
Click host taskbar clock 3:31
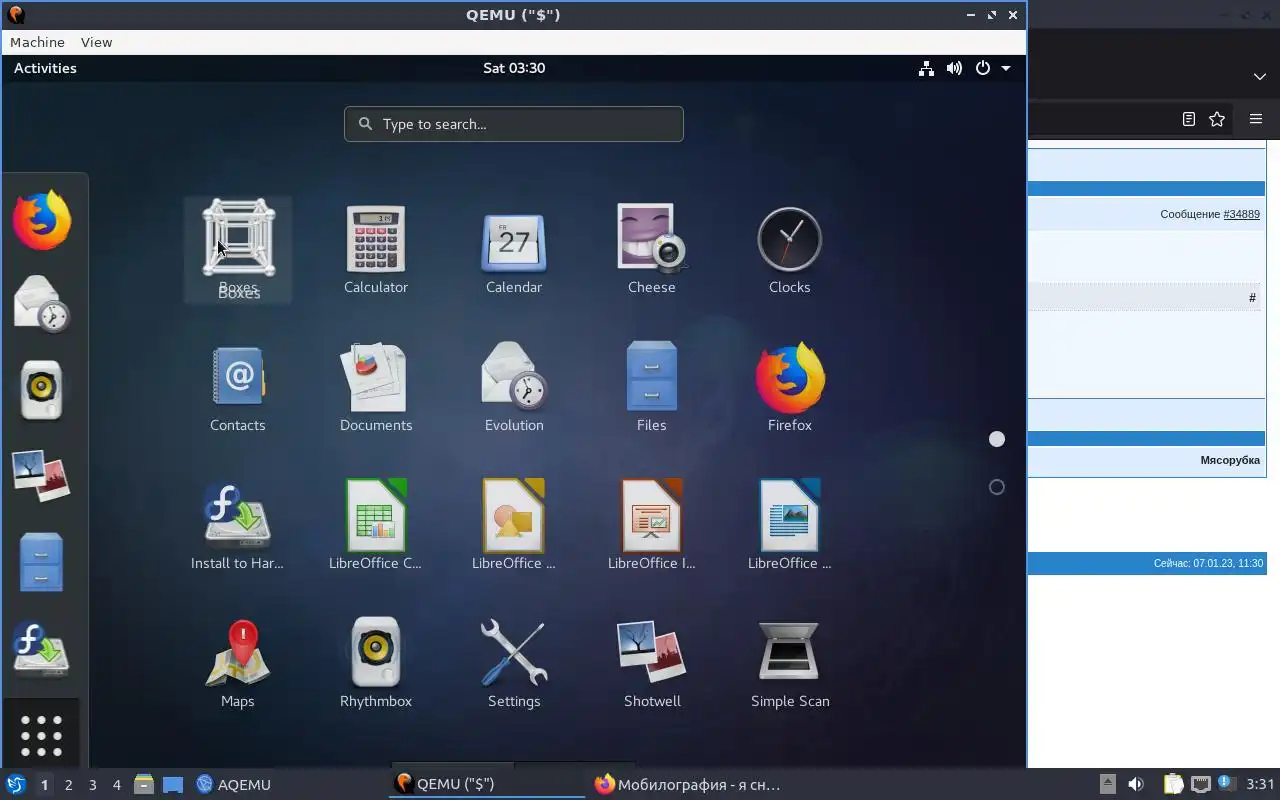click(x=1261, y=784)
